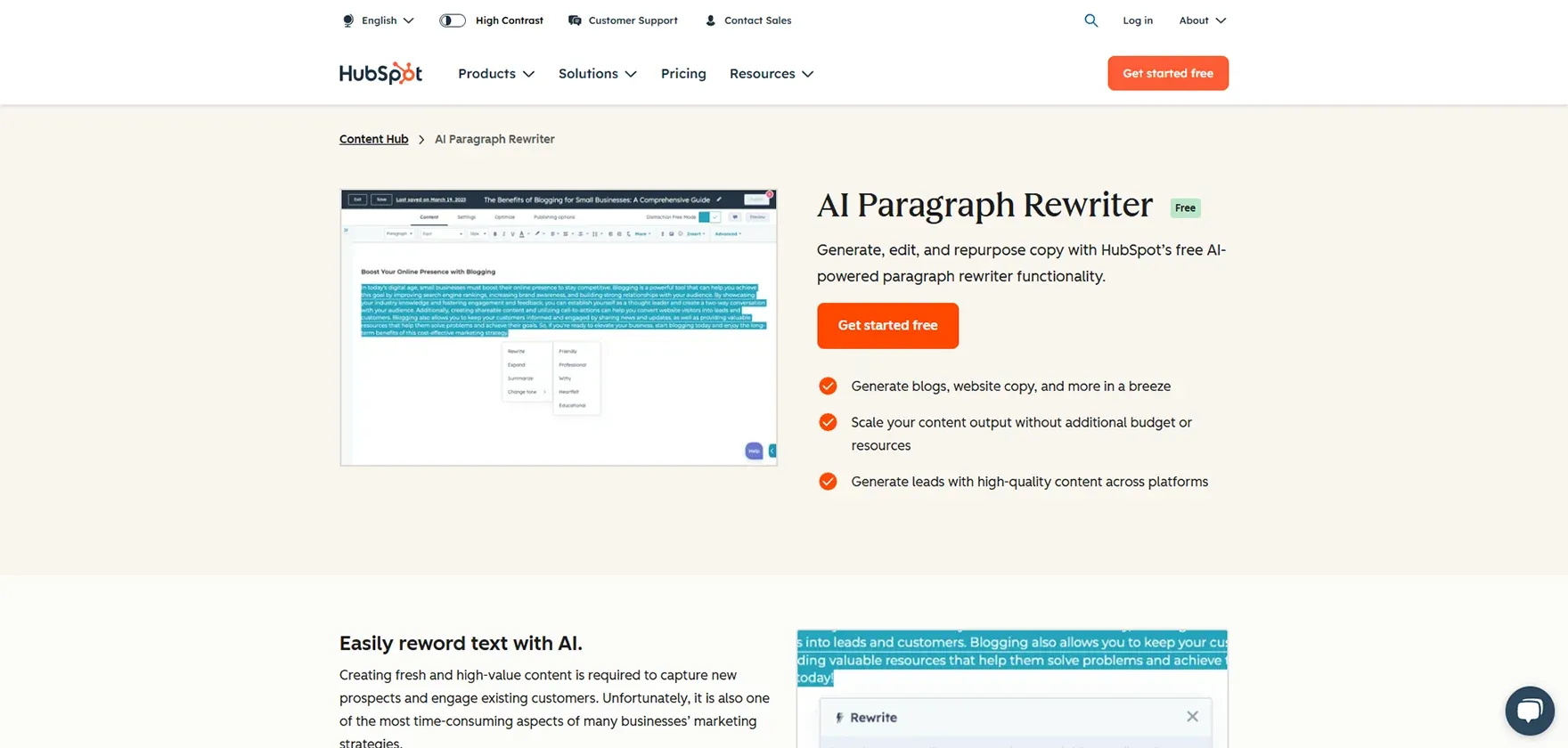The image size is (1568, 748).
Task: Open the search magnifier icon
Action: 1090,20
